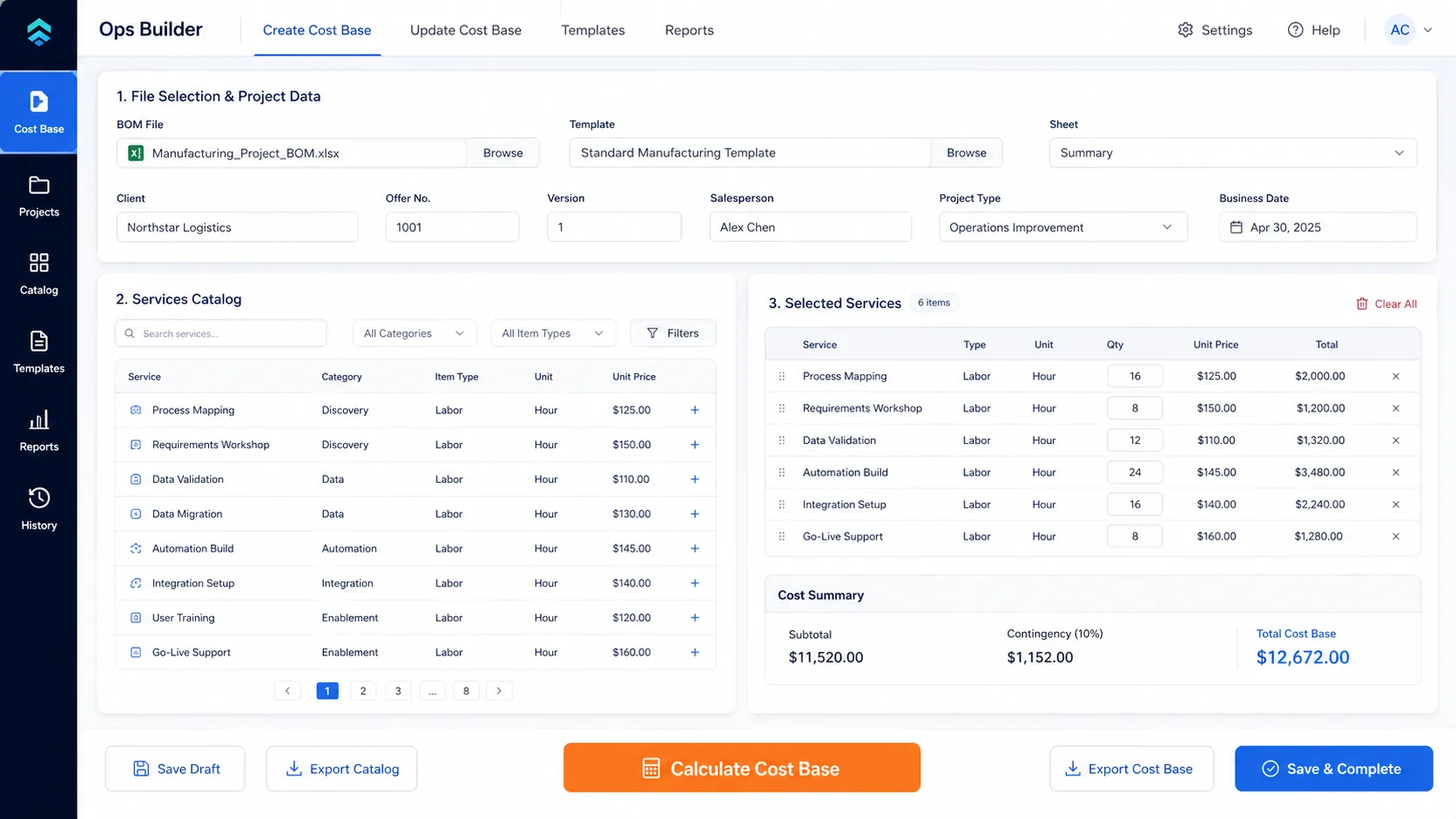Image resolution: width=1456 pixels, height=819 pixels.
Task: Click Total Cost Base $12,672.00 value
Action: (x=1303, y=658)
